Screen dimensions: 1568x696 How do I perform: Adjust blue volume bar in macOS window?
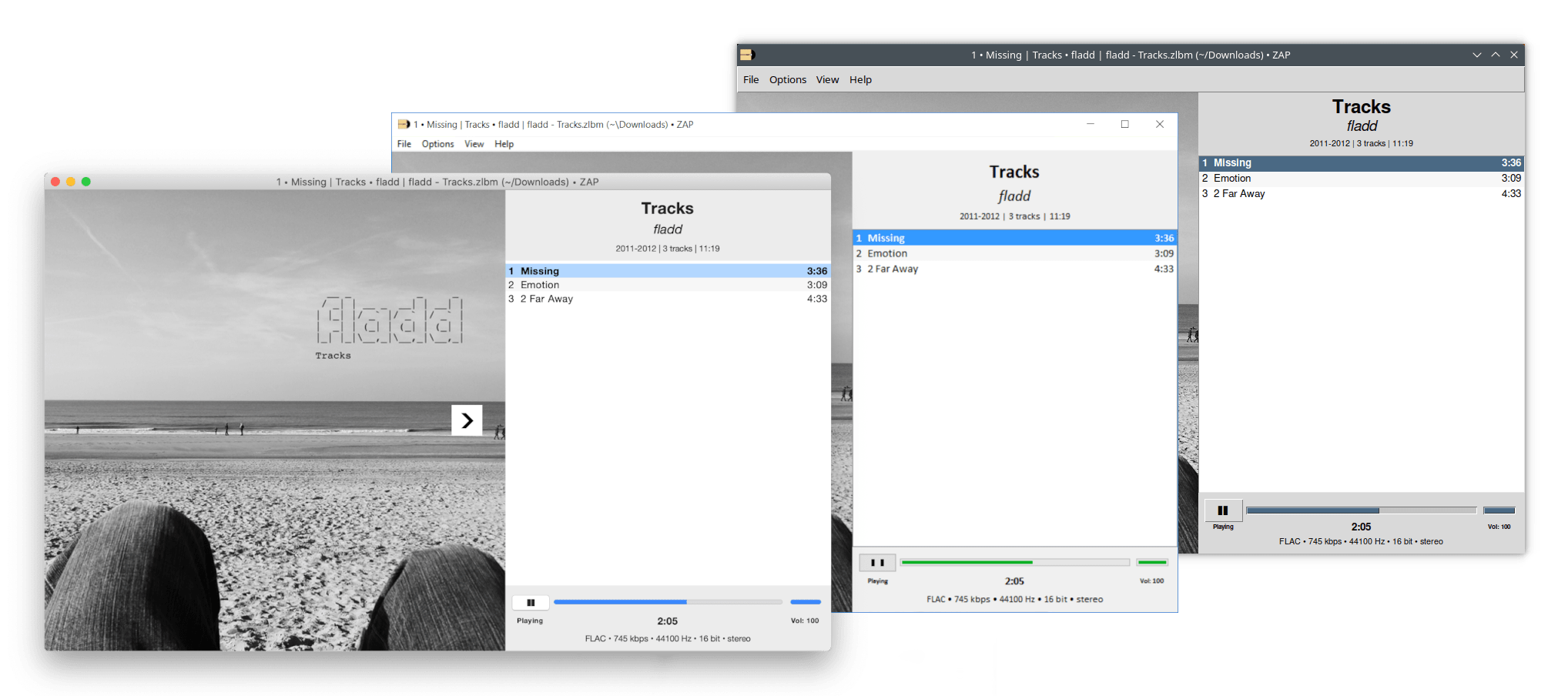pyautogui.click(x=806, y=602)
